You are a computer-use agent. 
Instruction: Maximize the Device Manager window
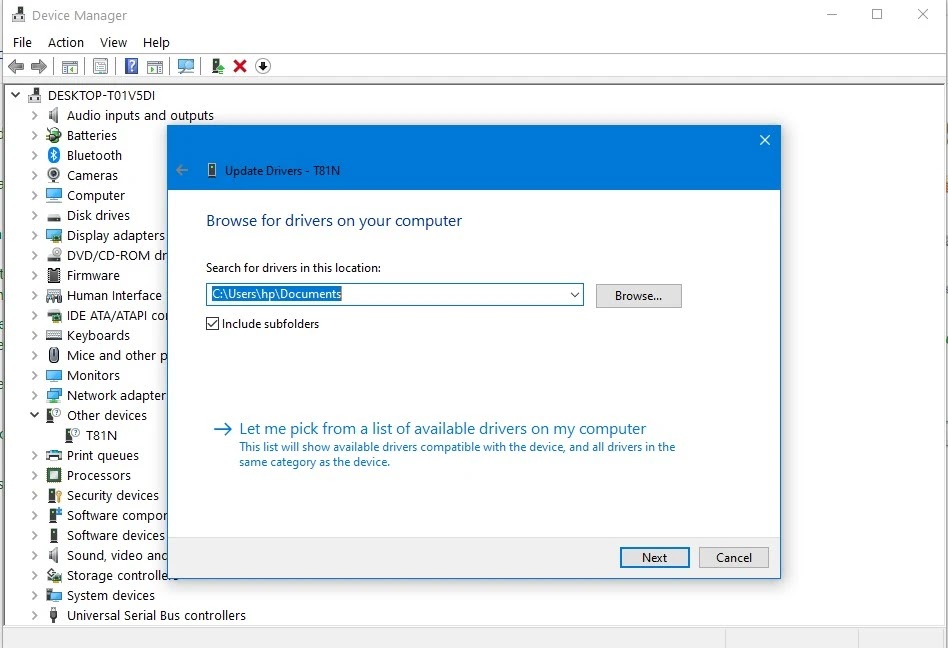point(877,14)
